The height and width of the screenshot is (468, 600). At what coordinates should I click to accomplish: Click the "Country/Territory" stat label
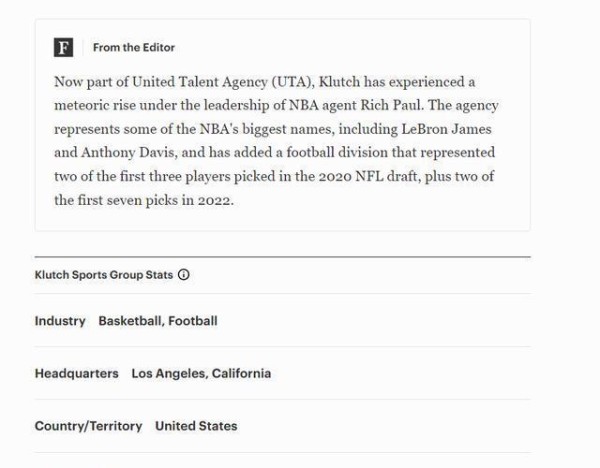[88, 426]
